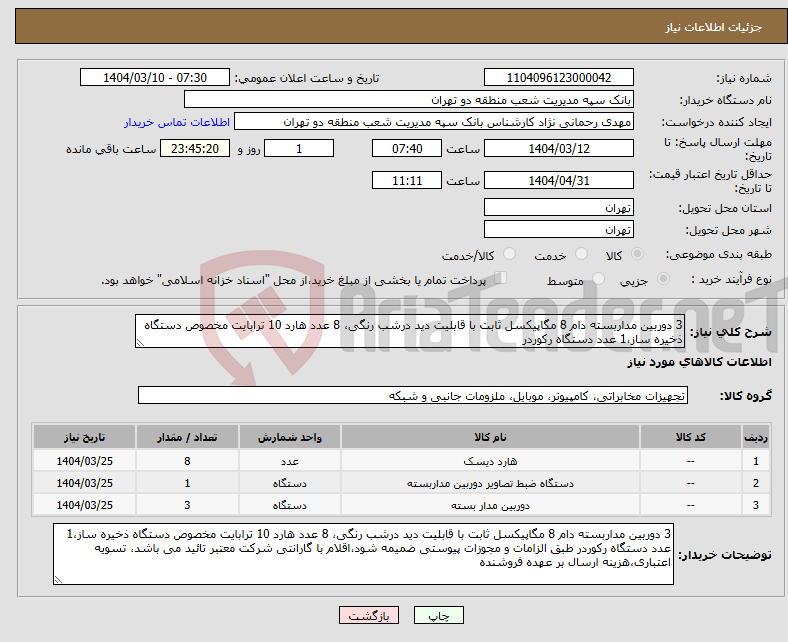Click the بازگشت (back) button
Screen dimensions: 788x642
pos(368,615)
